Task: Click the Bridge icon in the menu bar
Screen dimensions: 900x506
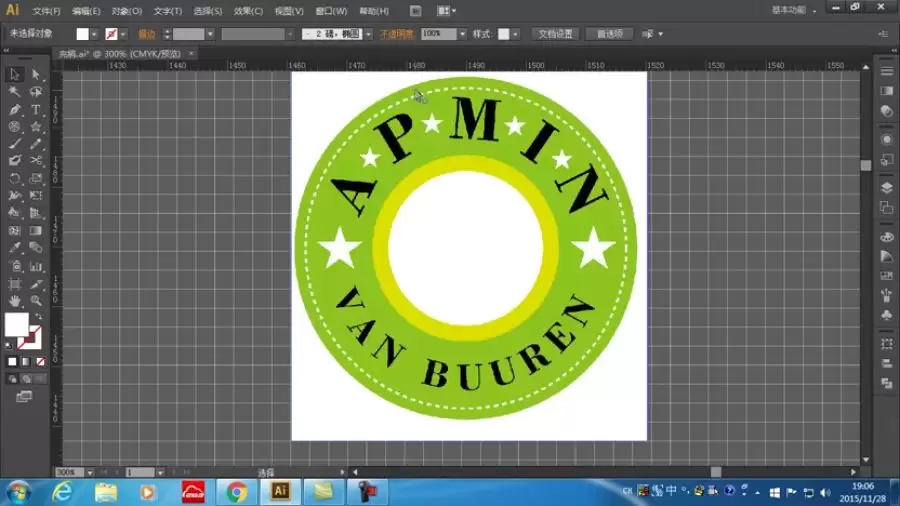Action: (416, 11)
